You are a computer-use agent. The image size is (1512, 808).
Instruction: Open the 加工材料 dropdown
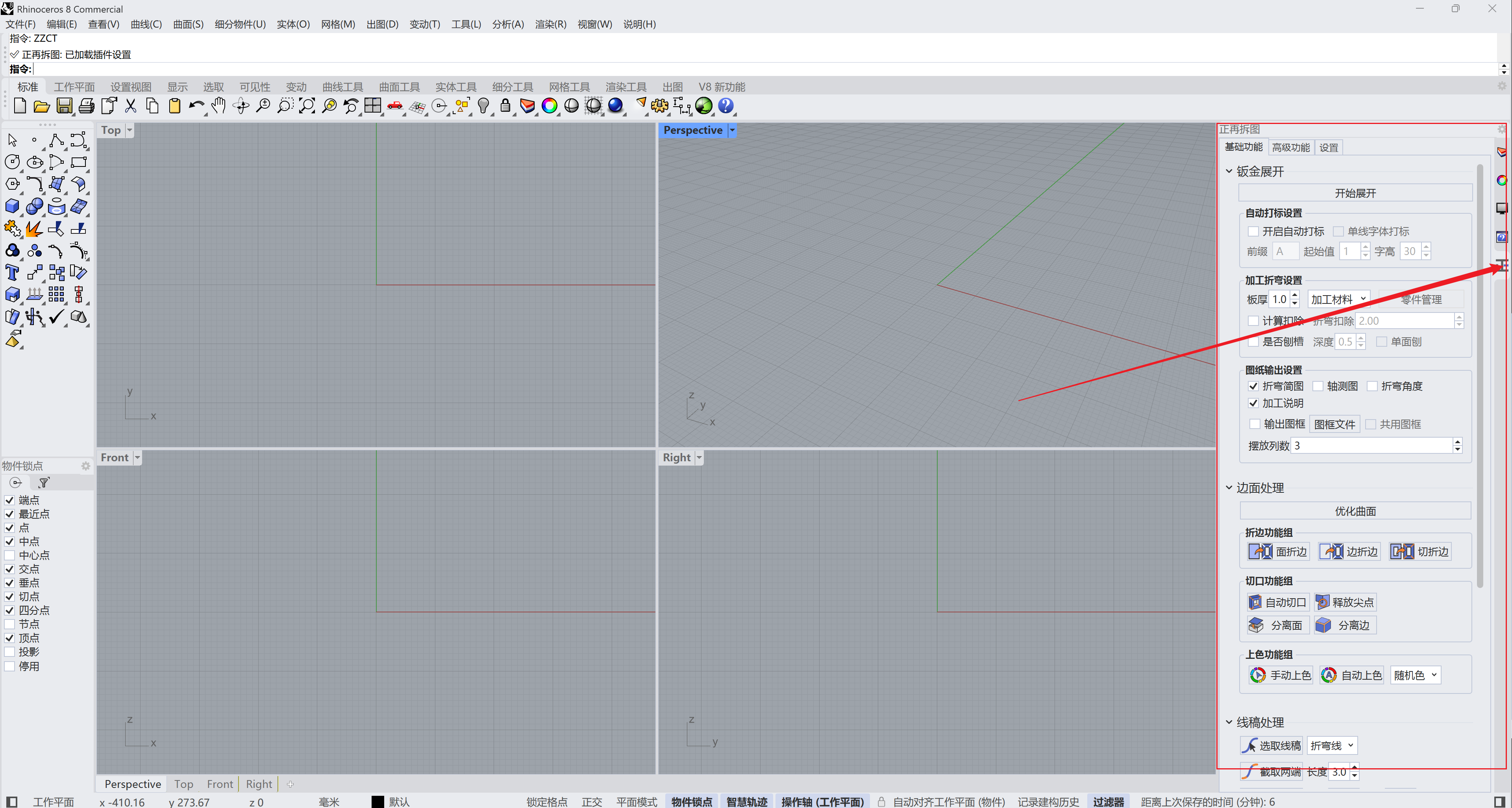coord(1339,299)
